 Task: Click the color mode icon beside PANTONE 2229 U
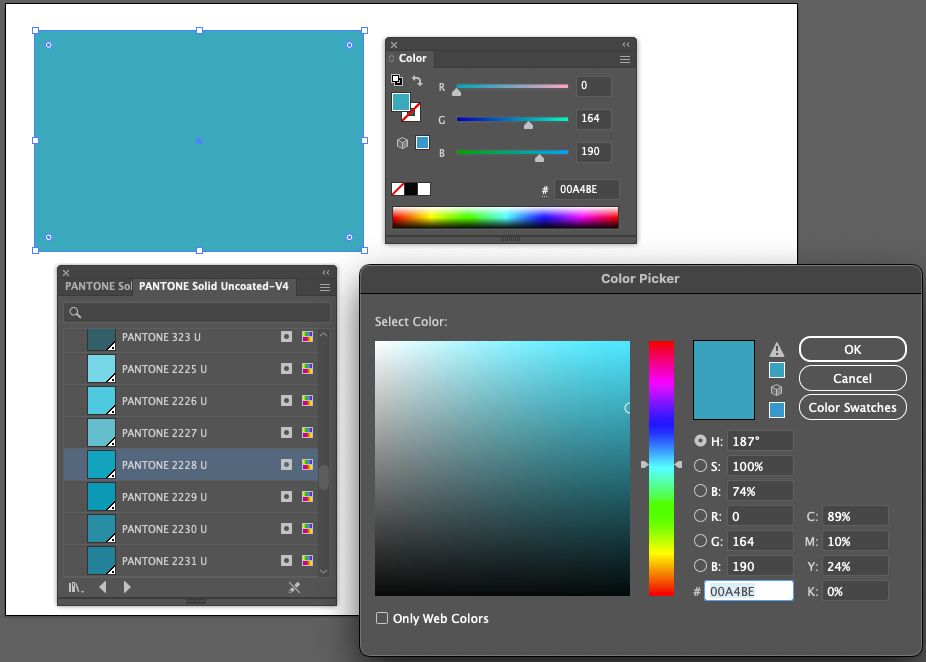[307, 498]
